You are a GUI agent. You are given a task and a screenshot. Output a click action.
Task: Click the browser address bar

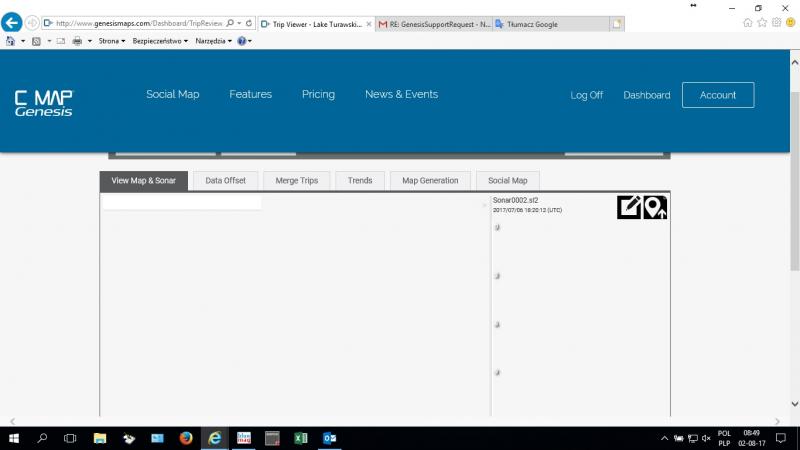point(138,22)
